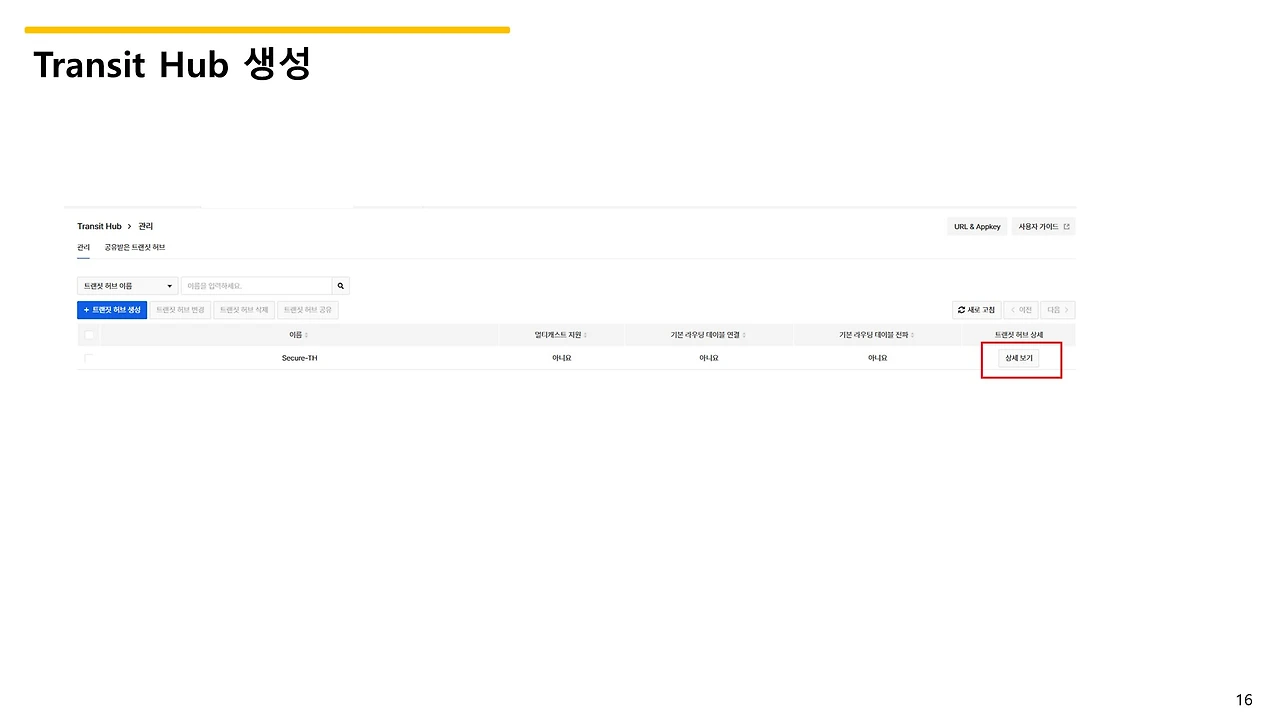Viewport: 1280px width, 720px height.
Task: Click 아니요 under 기본 라우팅 테이블 전파
Action: point(877,358)
